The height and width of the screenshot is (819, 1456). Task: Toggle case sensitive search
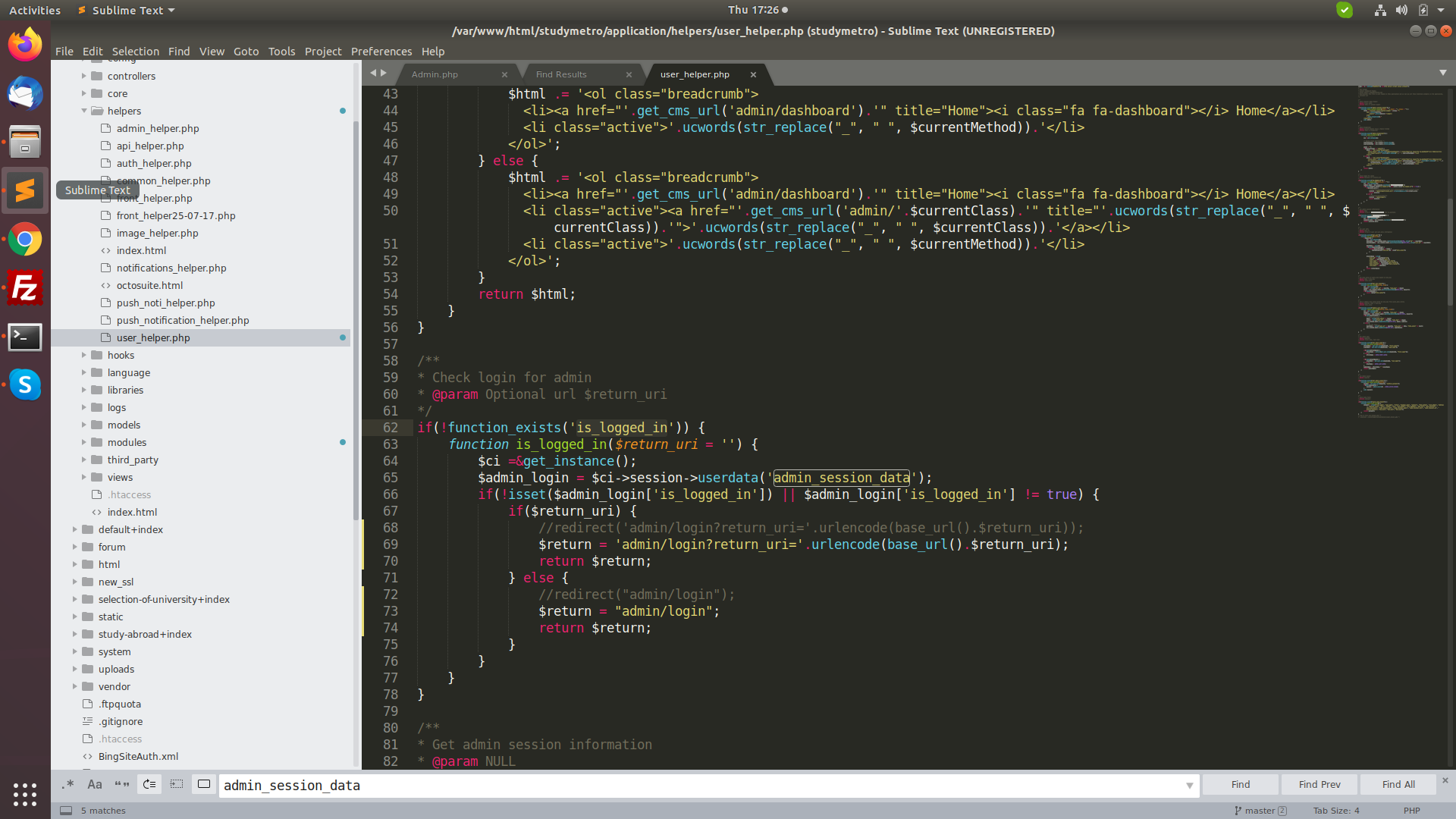coord(95,784)
